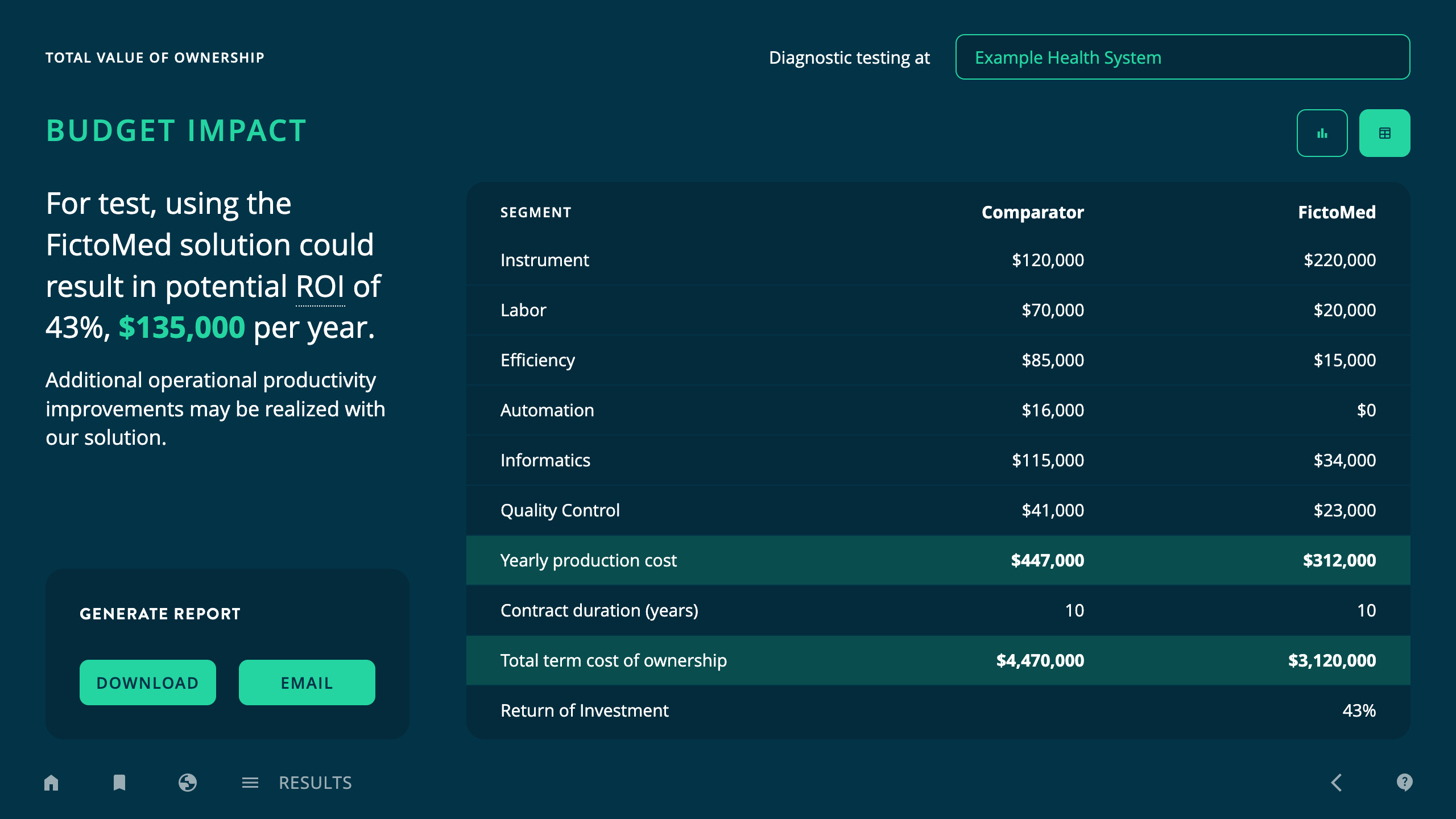The image size is (1456, 819).
Task: Click the underlined ROI term for its definition
Action: [x=320, y=286]
